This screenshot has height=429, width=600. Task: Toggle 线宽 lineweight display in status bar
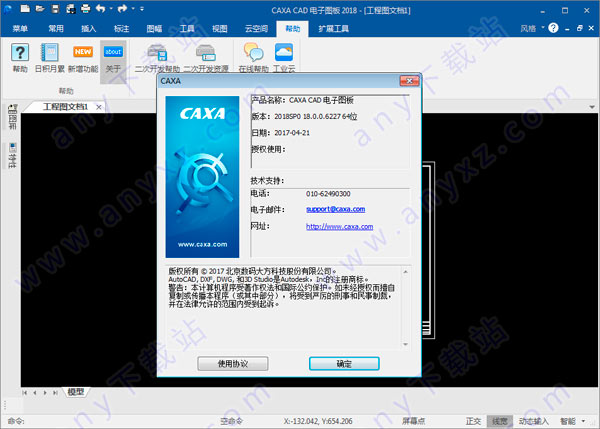click(500, 421)
